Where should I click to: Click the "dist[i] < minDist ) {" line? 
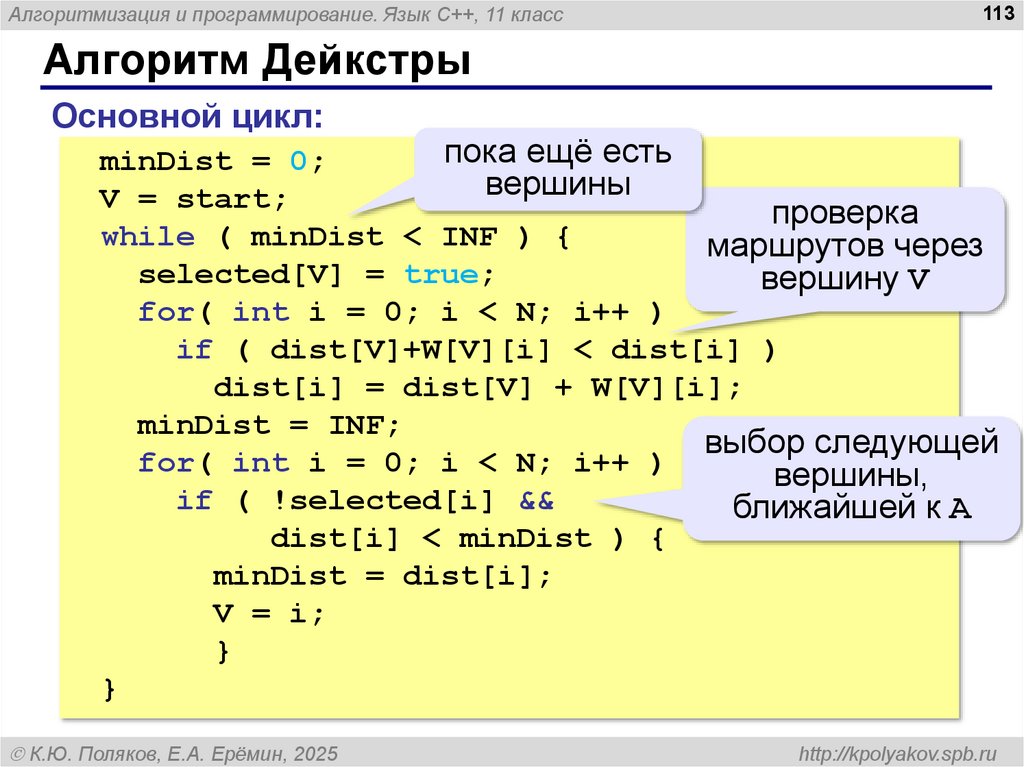pyautogui.click(x=467, y=539)
